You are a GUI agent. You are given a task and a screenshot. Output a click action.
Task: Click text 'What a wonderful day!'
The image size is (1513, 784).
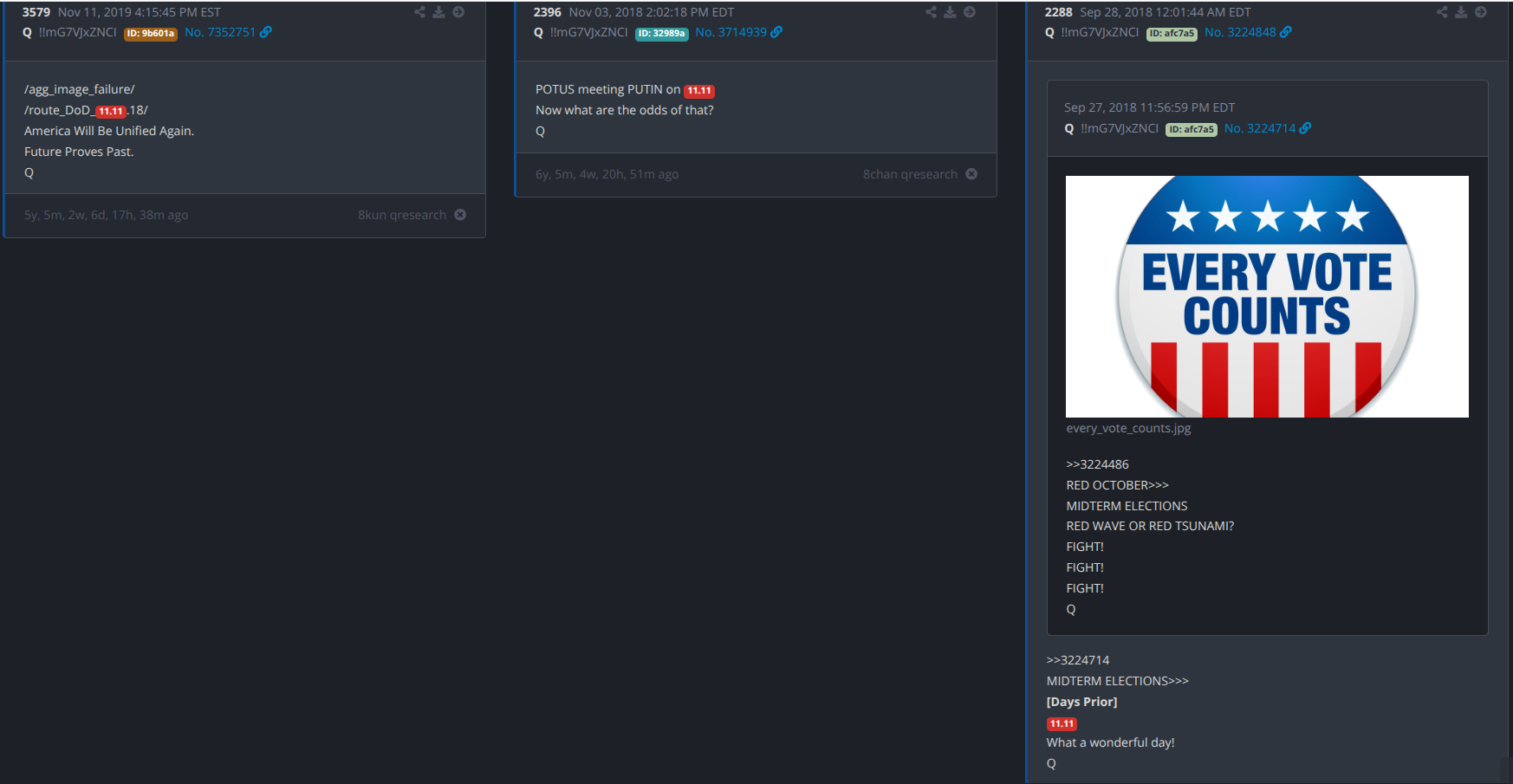click(1111, 742)
